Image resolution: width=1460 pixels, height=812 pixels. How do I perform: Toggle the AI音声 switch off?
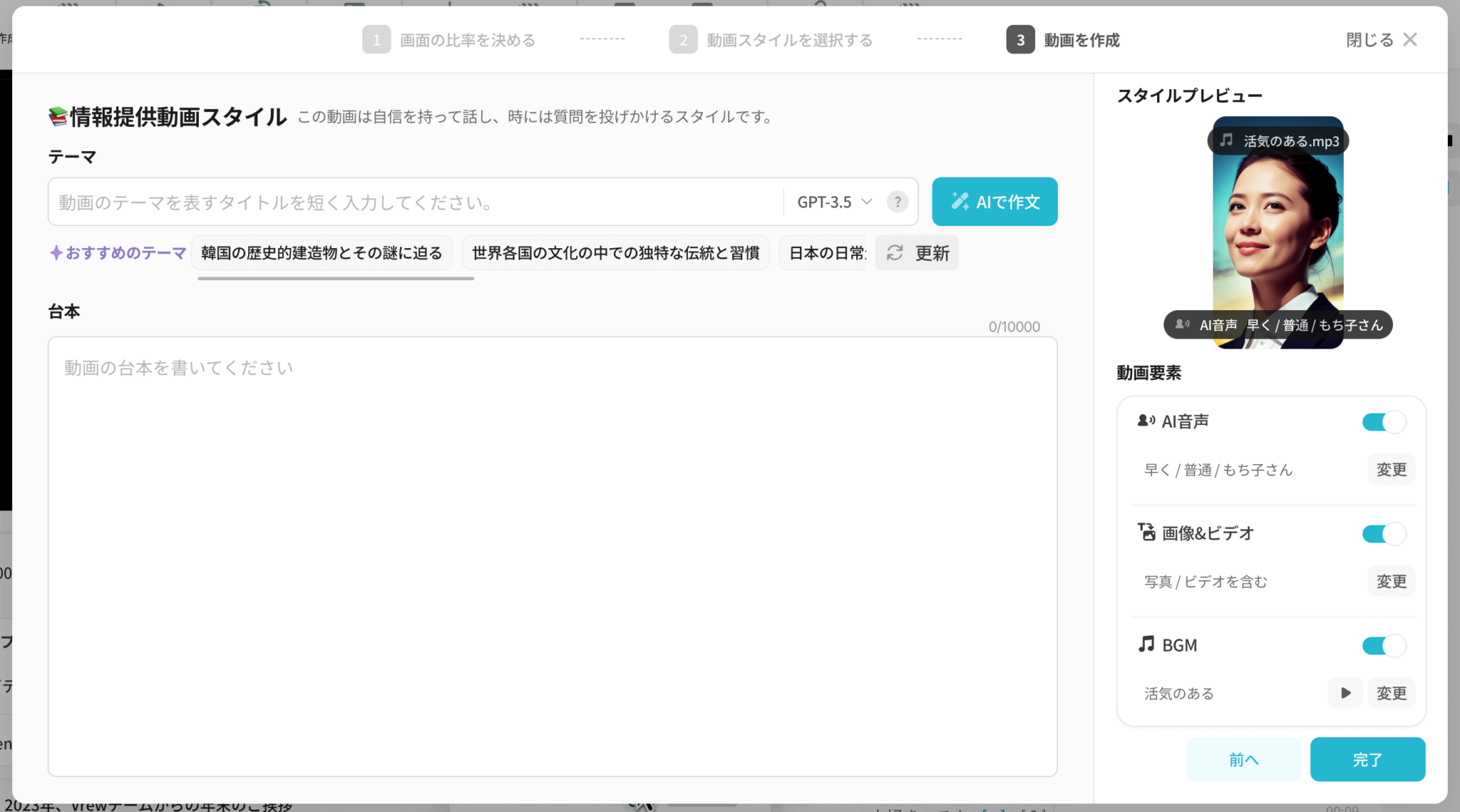1383,422
